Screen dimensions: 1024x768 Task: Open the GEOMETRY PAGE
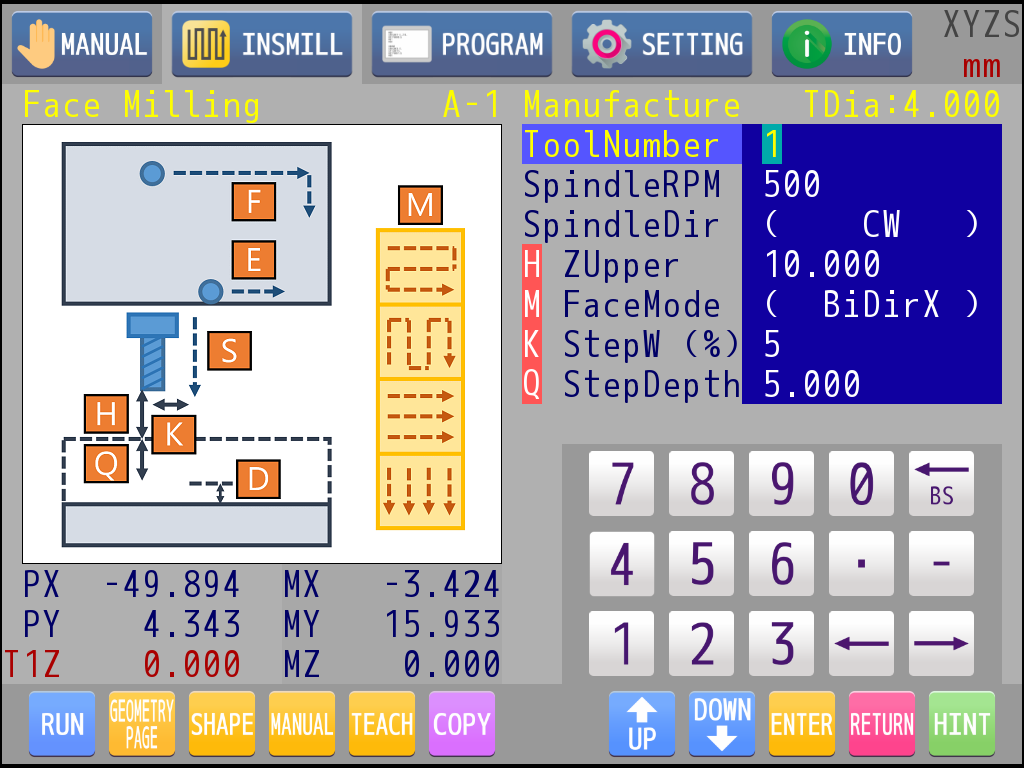[x=142, y=724]
